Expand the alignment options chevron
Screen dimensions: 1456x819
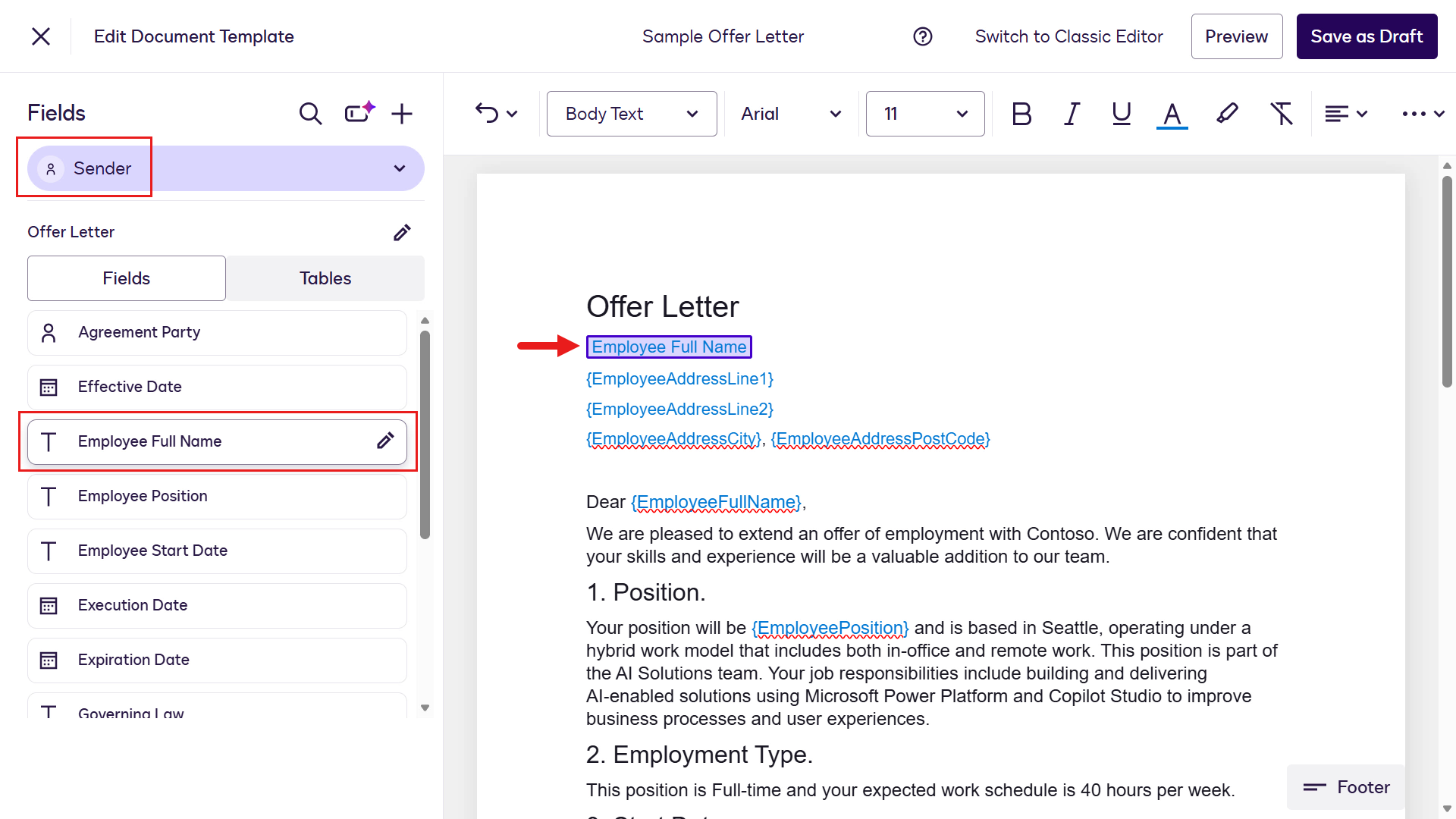tap(1362, 114)
